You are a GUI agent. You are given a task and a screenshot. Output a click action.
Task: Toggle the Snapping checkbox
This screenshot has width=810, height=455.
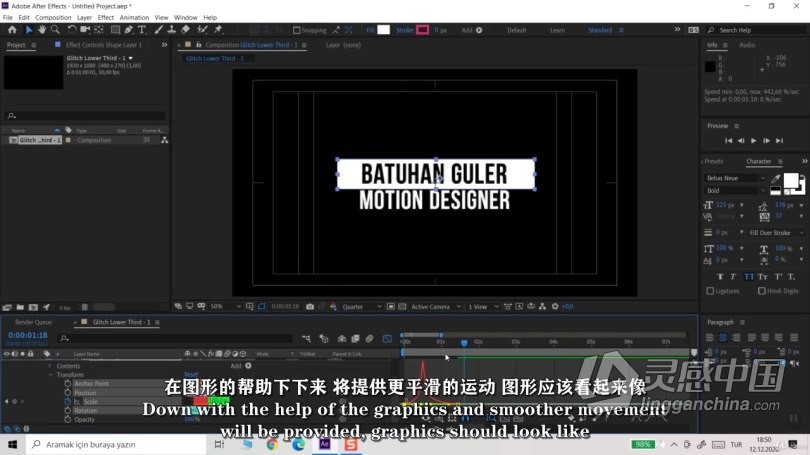pyautogui.click(x=297, y=30)
